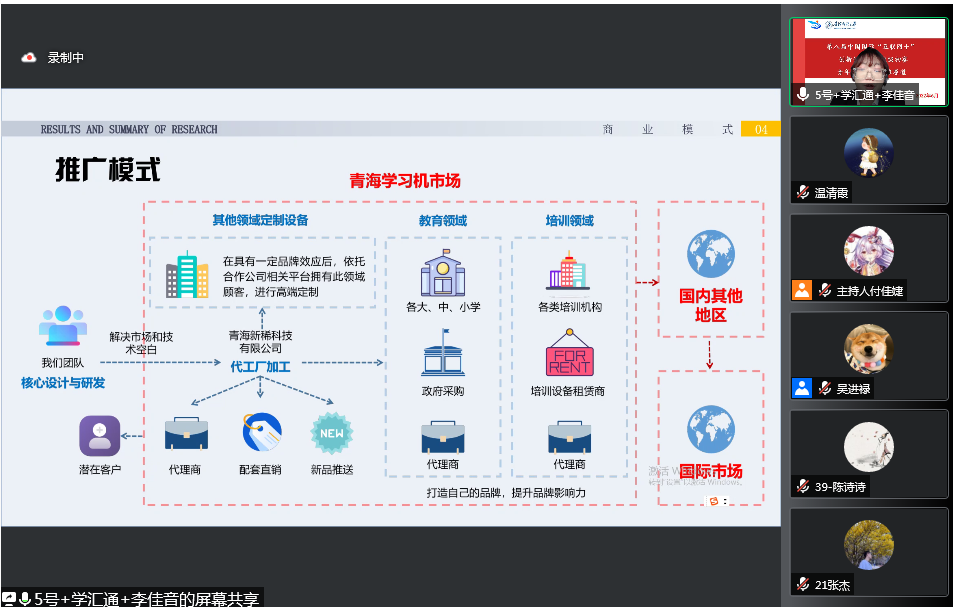This screenshot has width=953, height=607.
Task: Click the microphone icon for 5号+学汇通+李佳音 tile
Action: pos(802,95)
